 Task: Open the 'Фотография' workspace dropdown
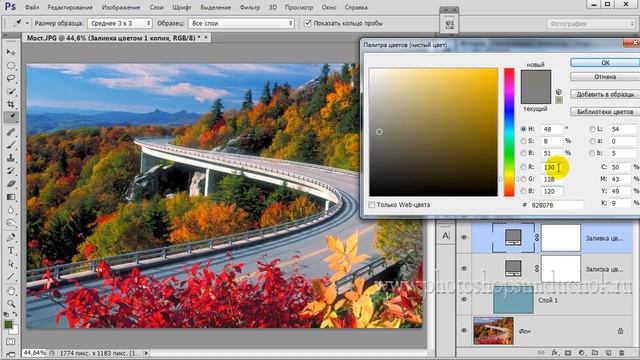tap(591, 24)
